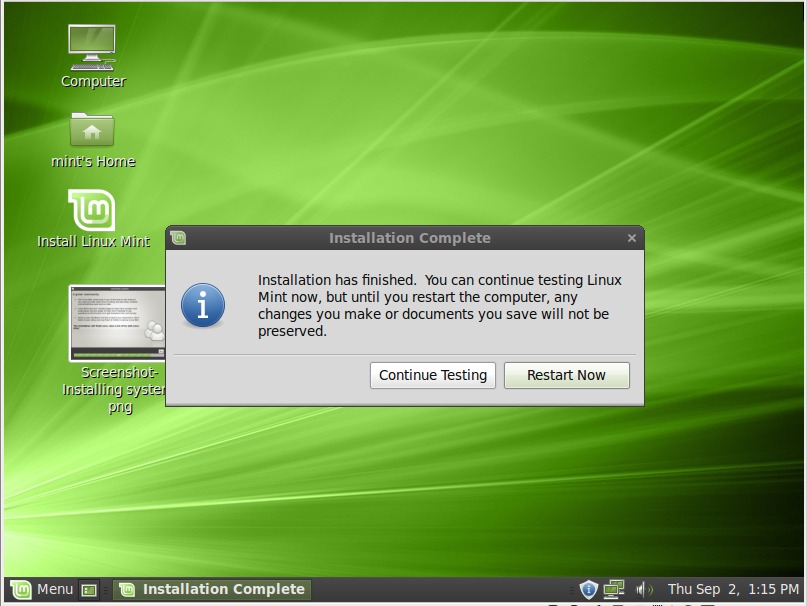Open the update manager shield tray icon

[x=588, y=589]
